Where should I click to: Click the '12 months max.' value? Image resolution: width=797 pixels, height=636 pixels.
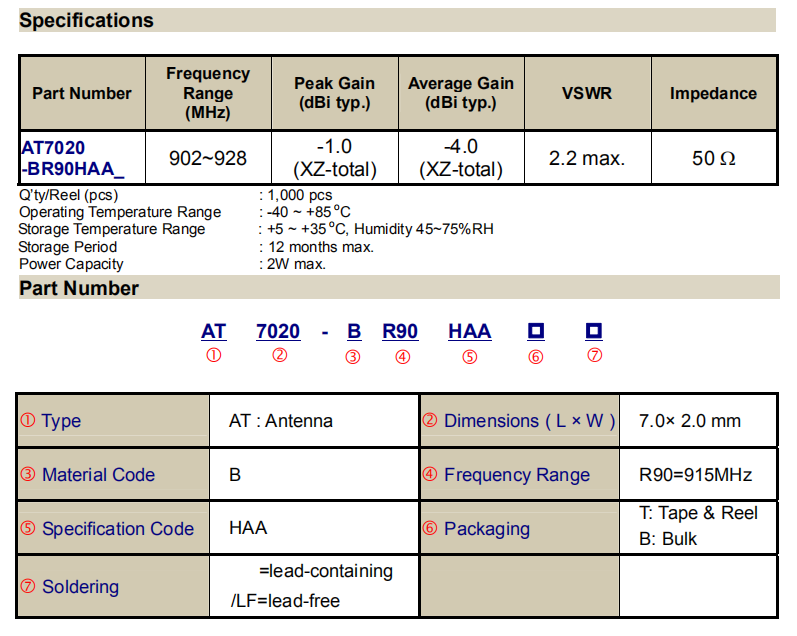click(x=321, y=247)
